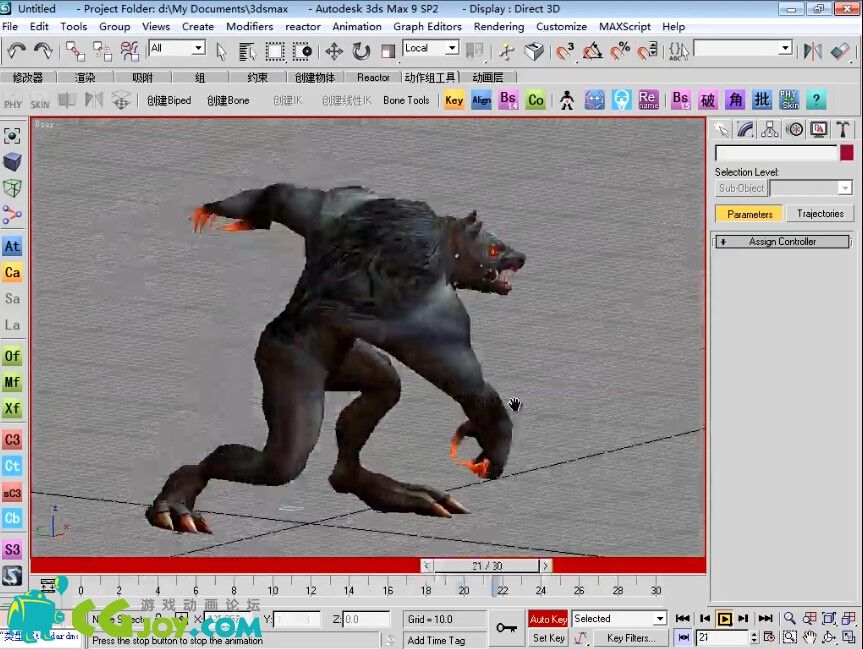
Task: Open the Motion command panel tab
Action: tap(794, 130)
